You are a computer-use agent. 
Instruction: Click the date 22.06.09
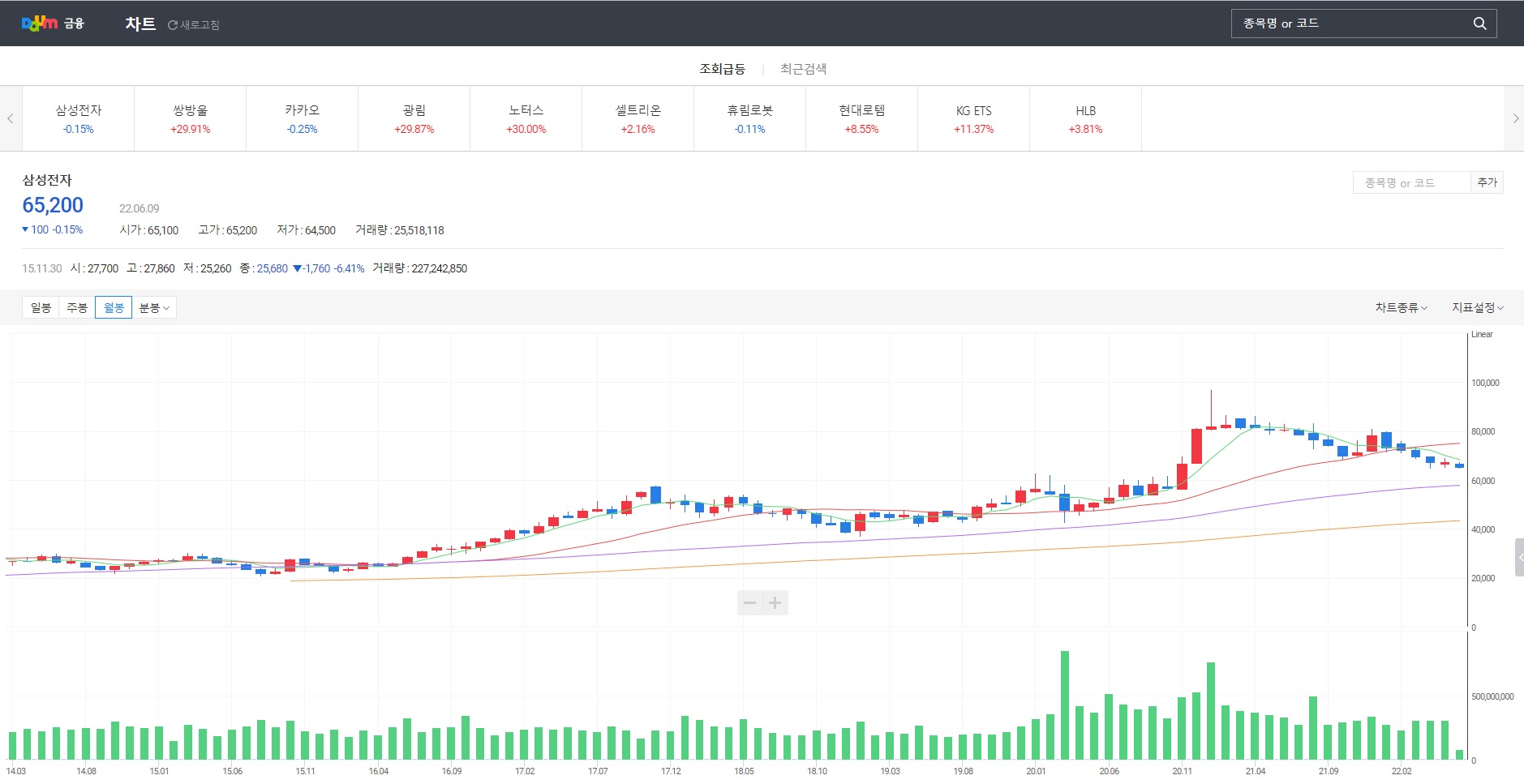(x=140, y=208)
